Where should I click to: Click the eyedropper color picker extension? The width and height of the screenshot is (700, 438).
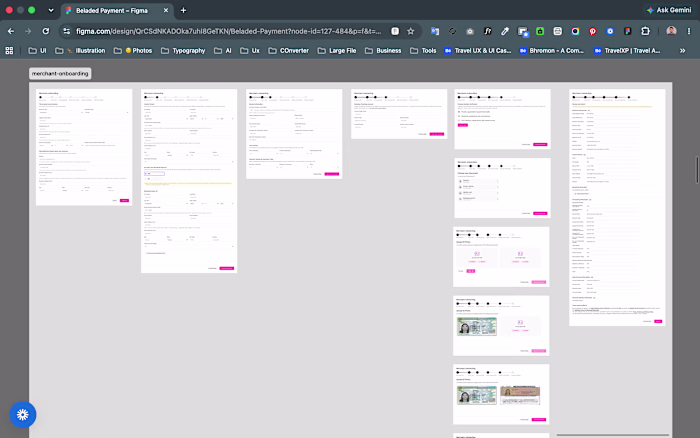click(x=505, y=31)
